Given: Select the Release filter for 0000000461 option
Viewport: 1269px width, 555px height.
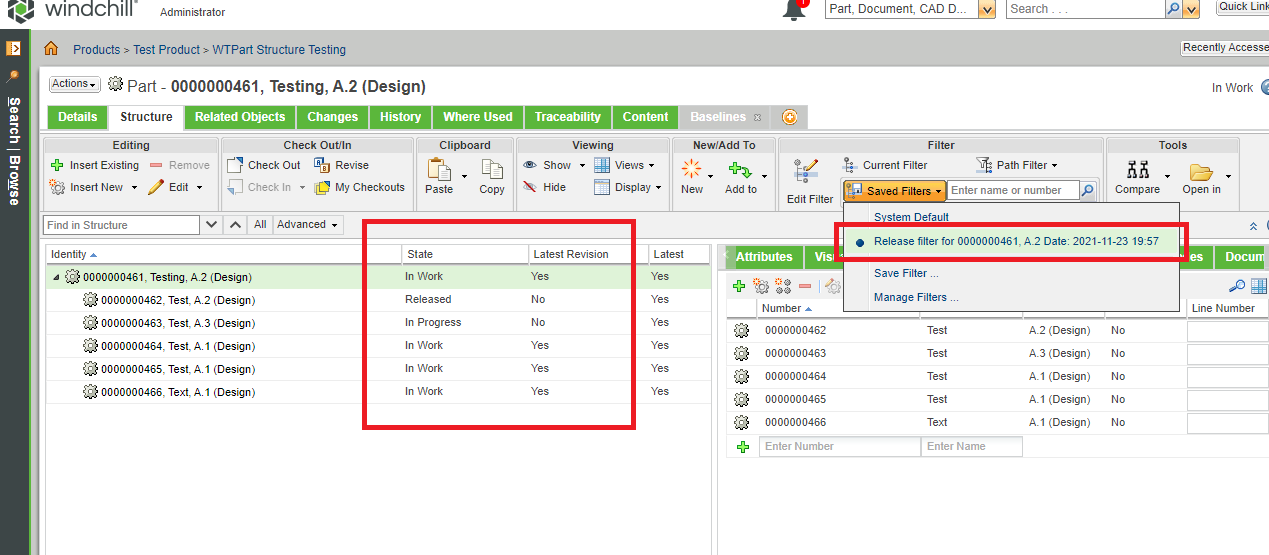Looking at the screenshot, I should 1015,241.
